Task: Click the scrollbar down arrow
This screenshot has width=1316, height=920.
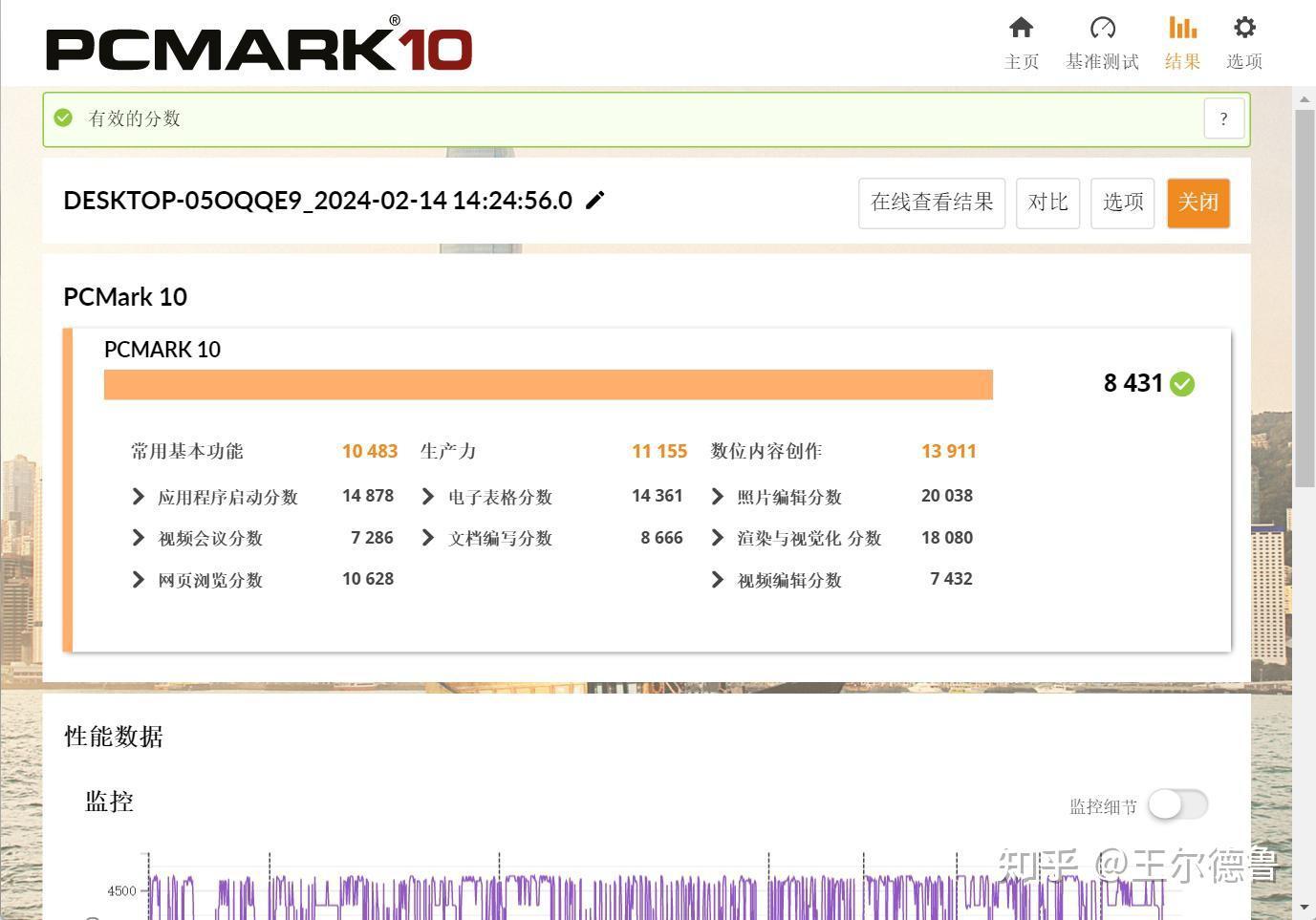Action: (1305, 907)
